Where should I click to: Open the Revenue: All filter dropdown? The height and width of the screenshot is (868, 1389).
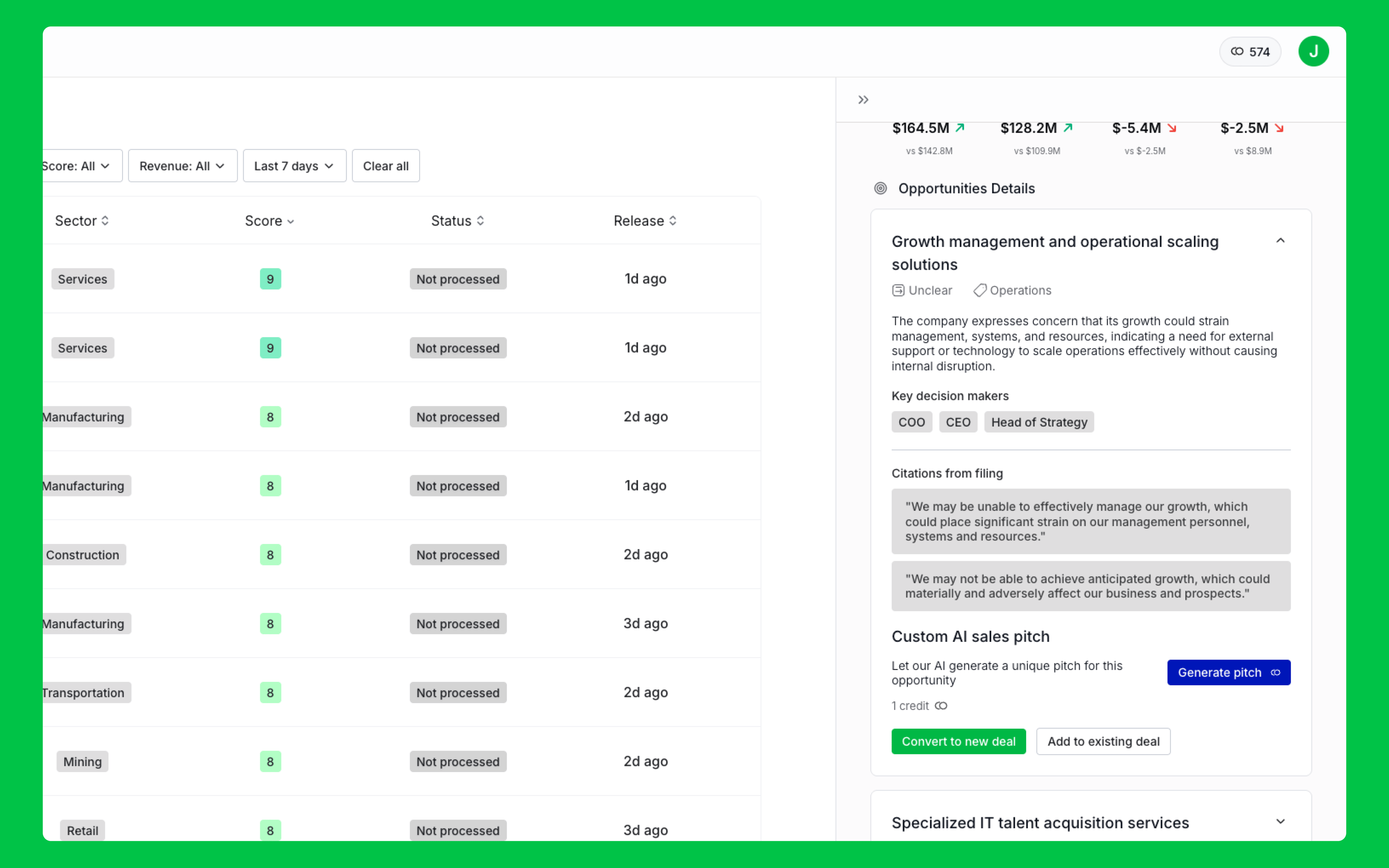tap(182, 165)
